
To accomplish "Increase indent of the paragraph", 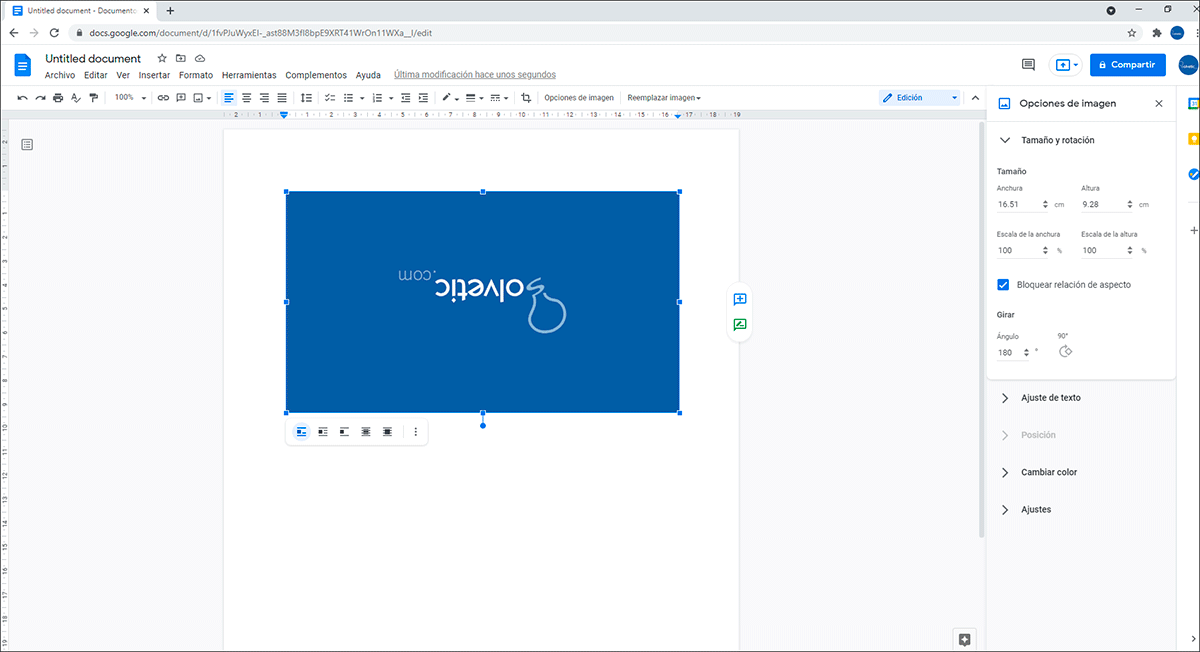I will pos(423,98).
